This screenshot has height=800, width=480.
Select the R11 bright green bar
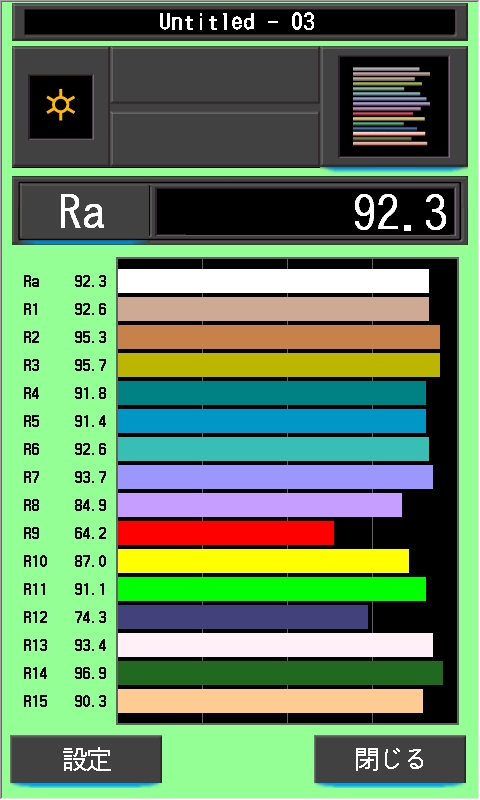[x=272, y=589]
